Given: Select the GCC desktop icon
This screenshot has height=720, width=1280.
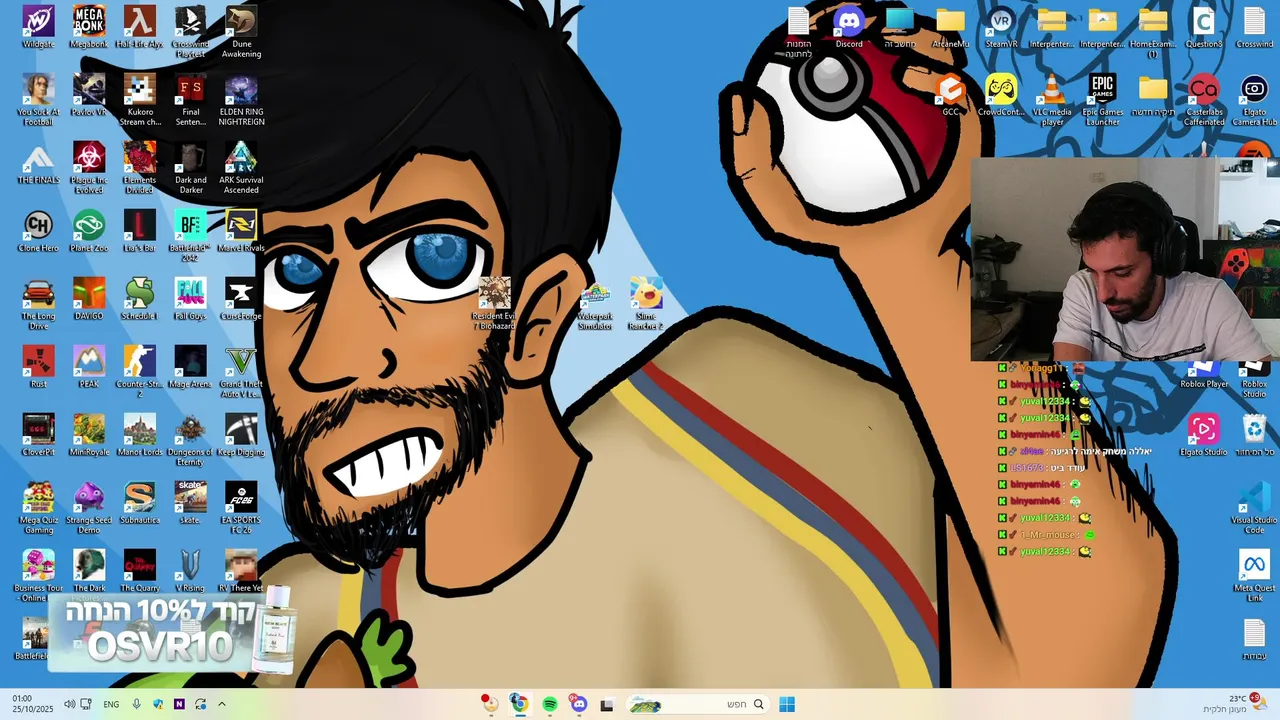Looking at the screenshot, I should tap(950, 95).
